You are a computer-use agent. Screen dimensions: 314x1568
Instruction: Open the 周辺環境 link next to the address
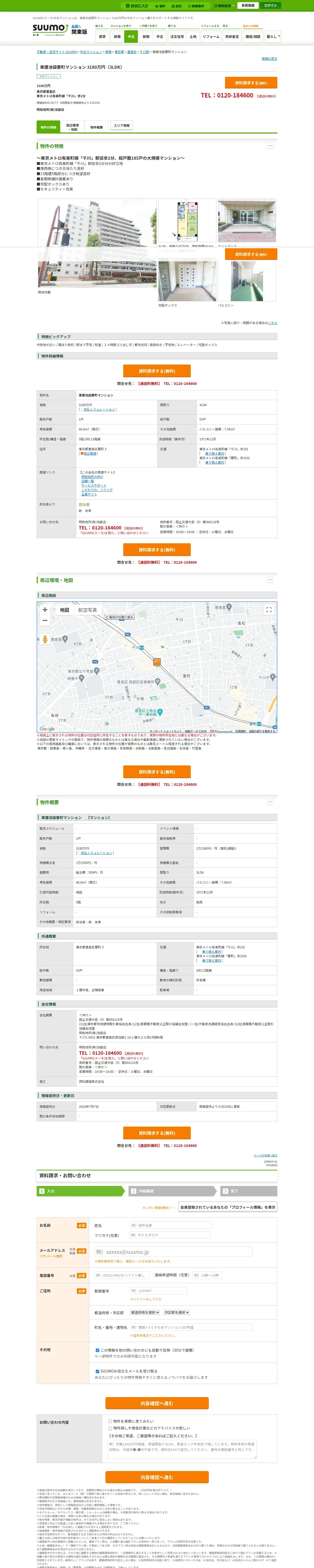90,453
